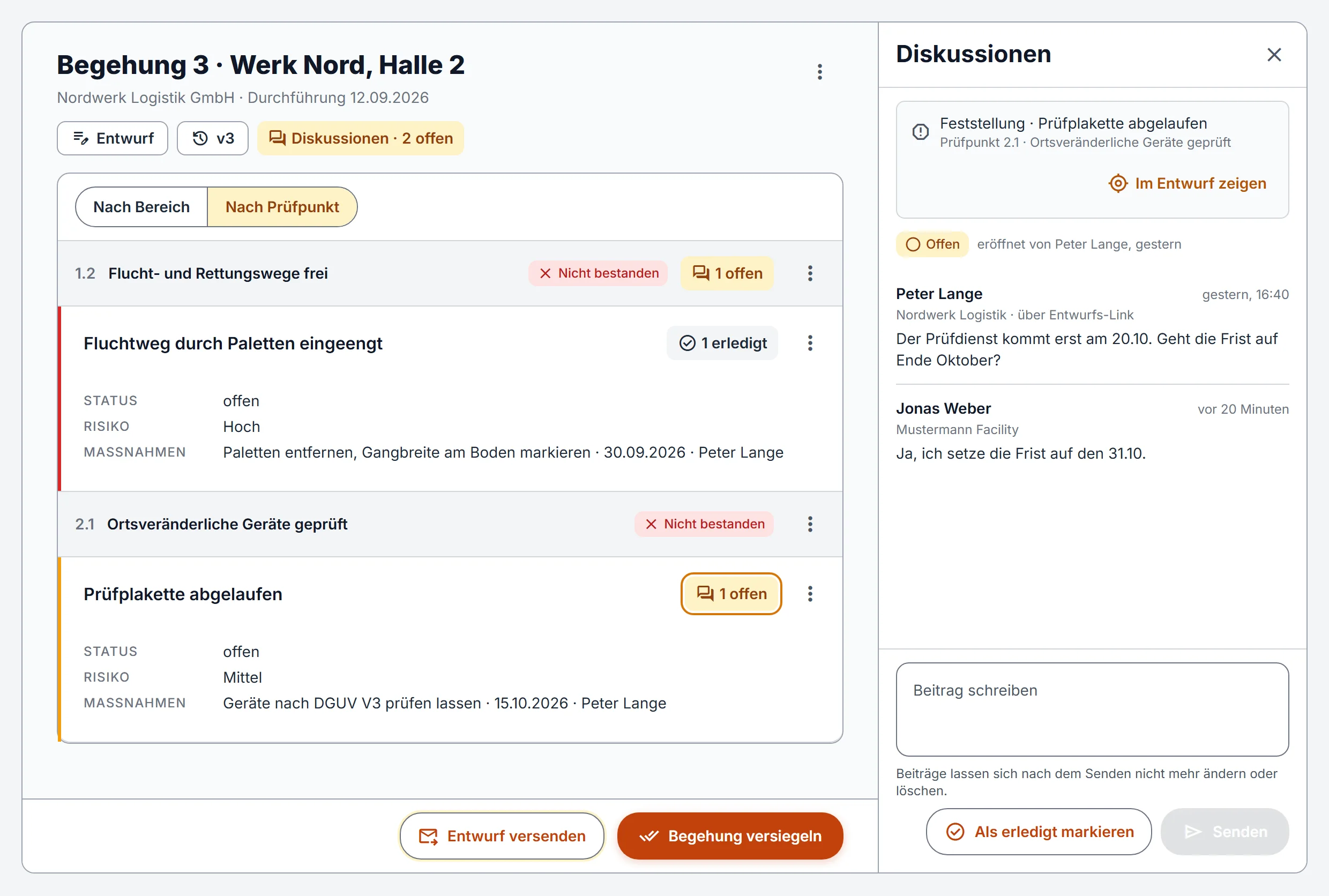Open the row menu for 2.1 Ortsveränderliche Geräte

(x=810, y=524)
